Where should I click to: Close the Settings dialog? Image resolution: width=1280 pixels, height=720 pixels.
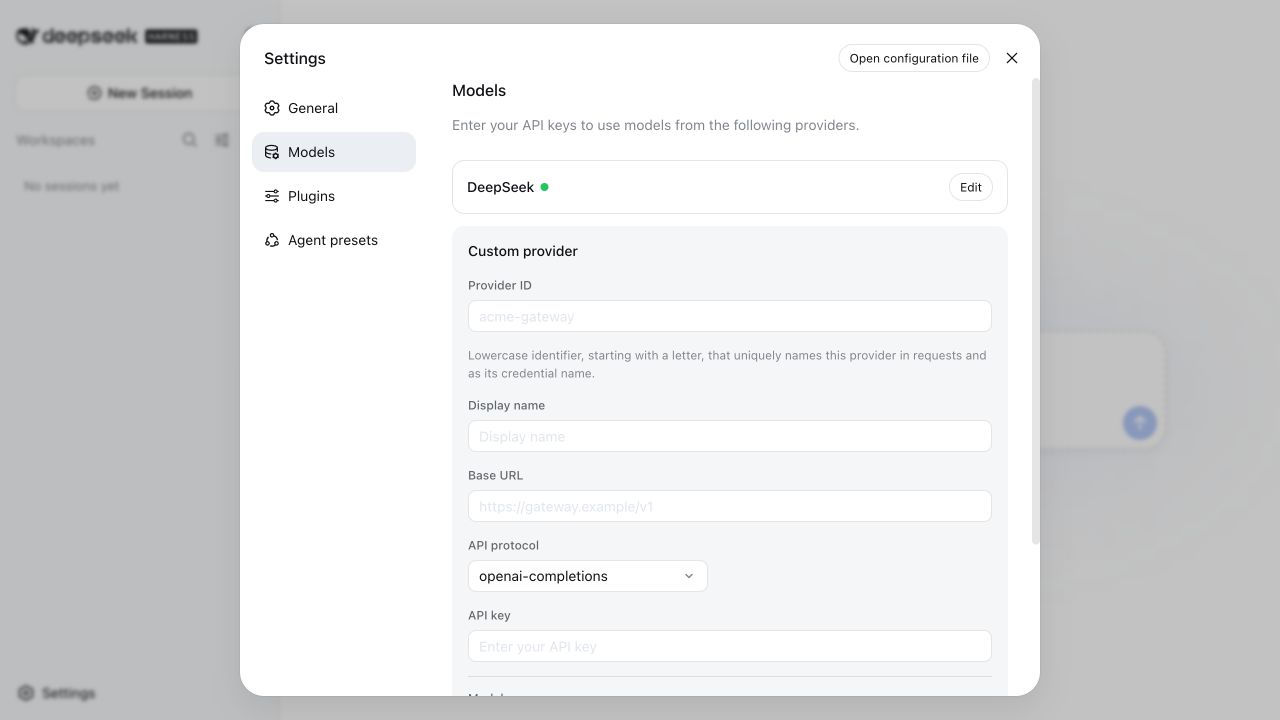point(1012,58)
